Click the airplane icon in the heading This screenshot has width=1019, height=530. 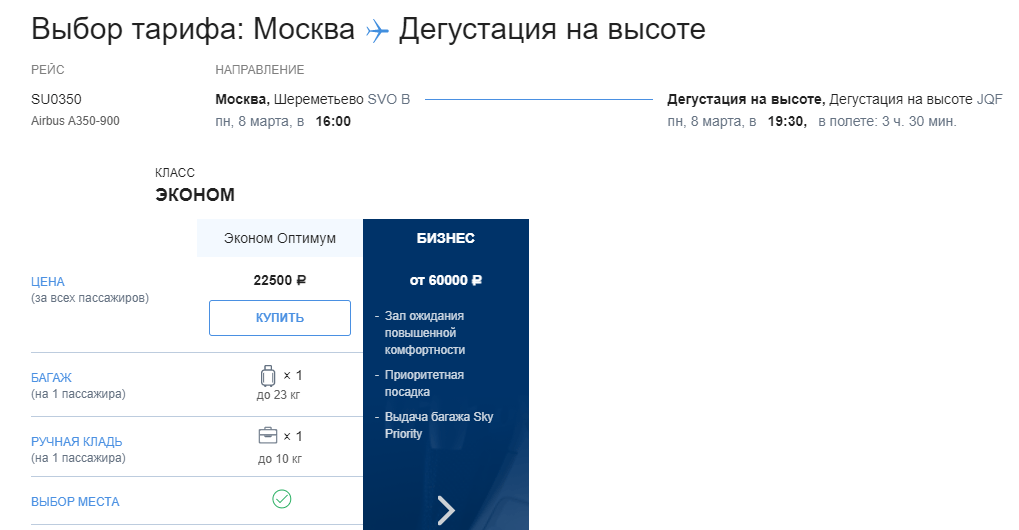coord(377,31)
